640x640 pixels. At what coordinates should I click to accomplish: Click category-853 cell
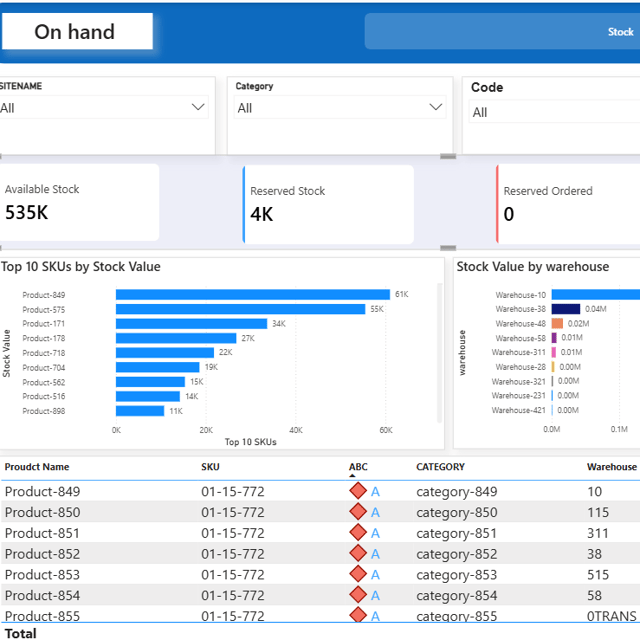tap(457, 575)
